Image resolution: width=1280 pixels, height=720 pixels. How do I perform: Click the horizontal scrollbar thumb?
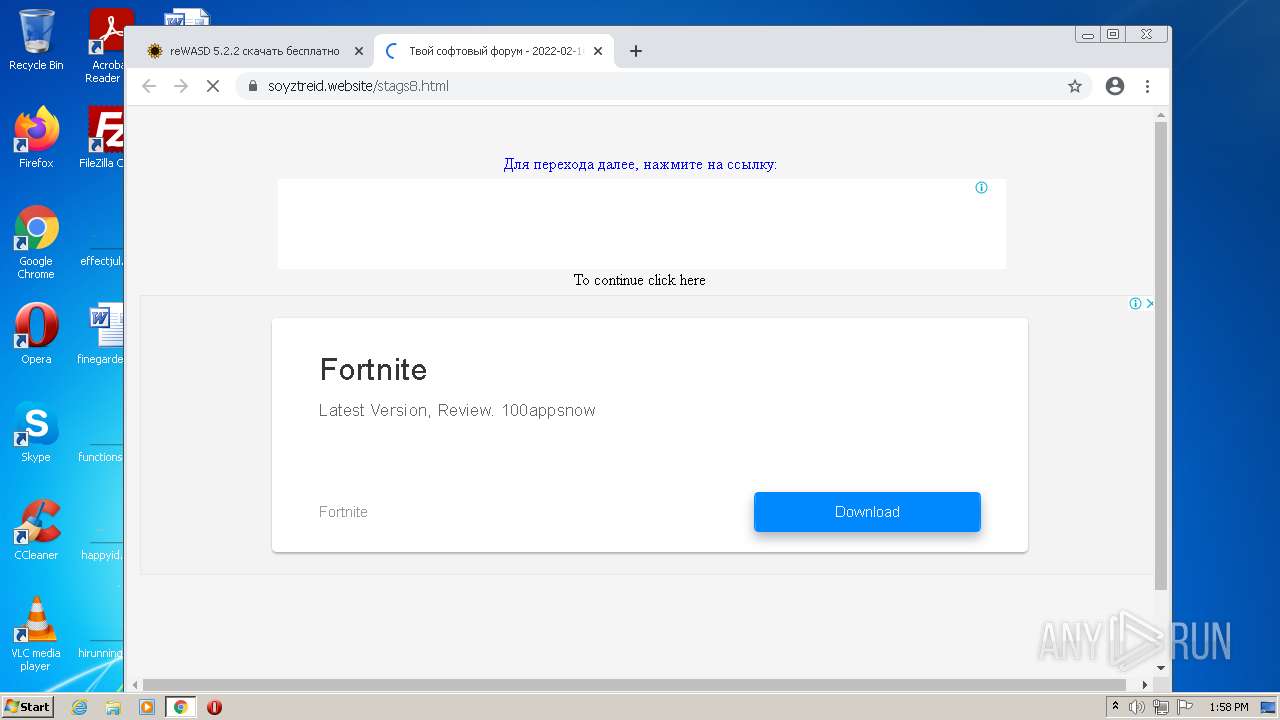(636, 685)
